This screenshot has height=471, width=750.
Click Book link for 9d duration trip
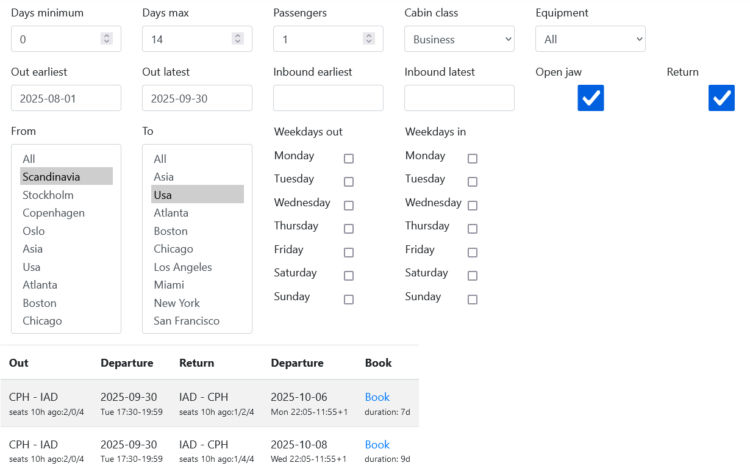click(x=377, y=444)
